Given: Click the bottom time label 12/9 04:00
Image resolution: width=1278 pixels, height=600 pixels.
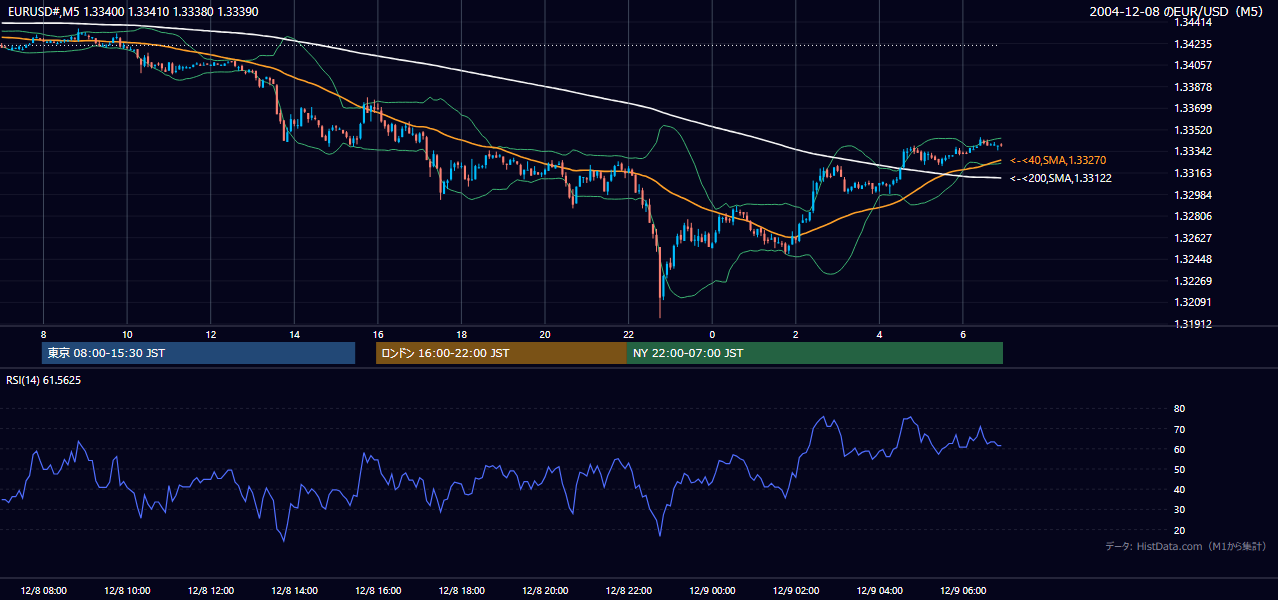Looking at the screenshot, I should click(x=879, y=591).
